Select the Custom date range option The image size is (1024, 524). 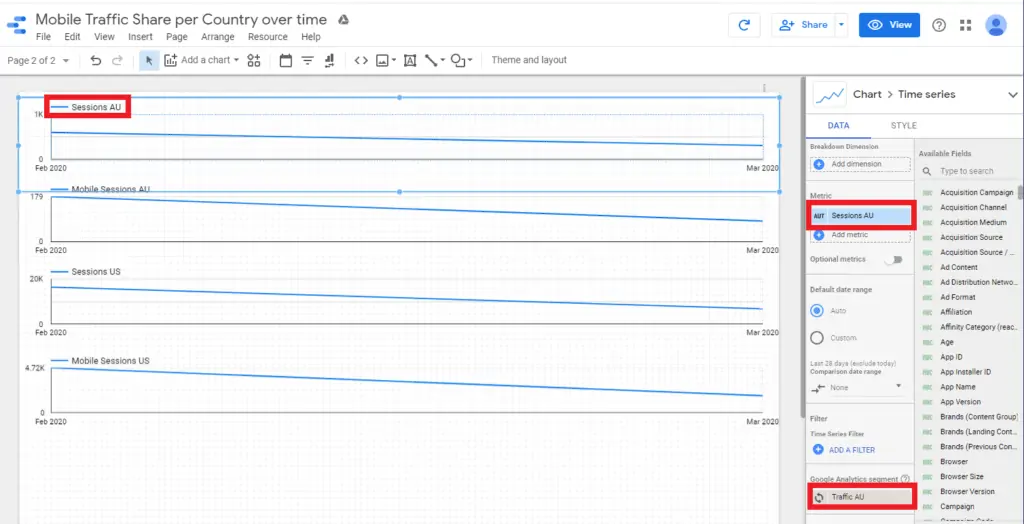[x=818, y=338]
